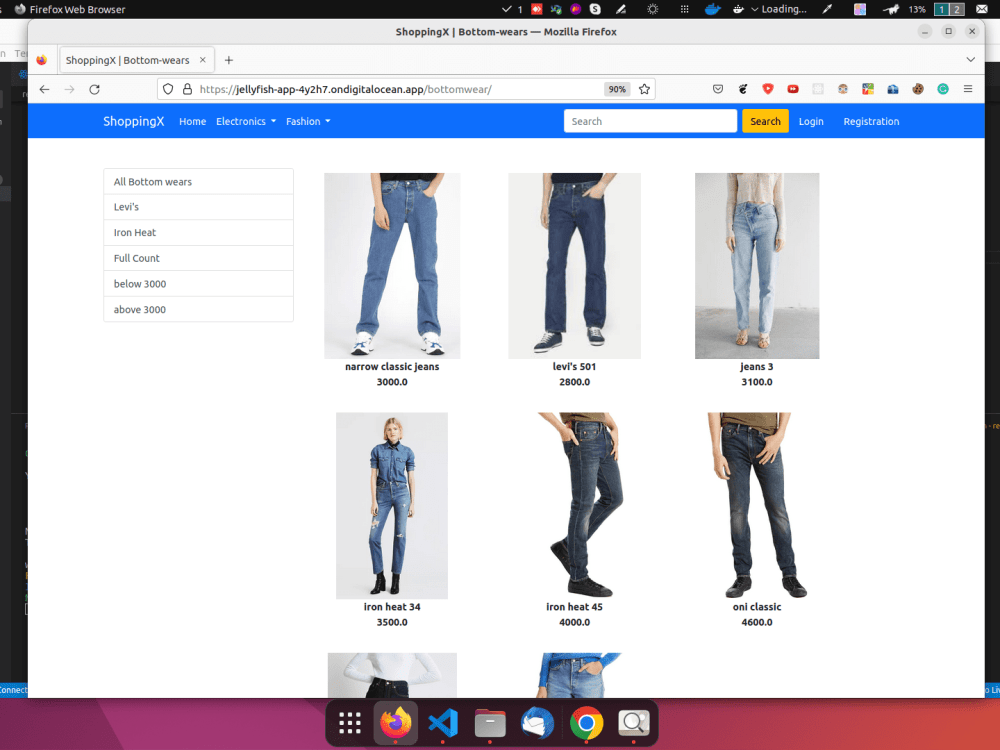Screen dimensions: 1000x750
Task: Open Firefox from the dock
Action: pyautogui.click(x=396, y=722)
